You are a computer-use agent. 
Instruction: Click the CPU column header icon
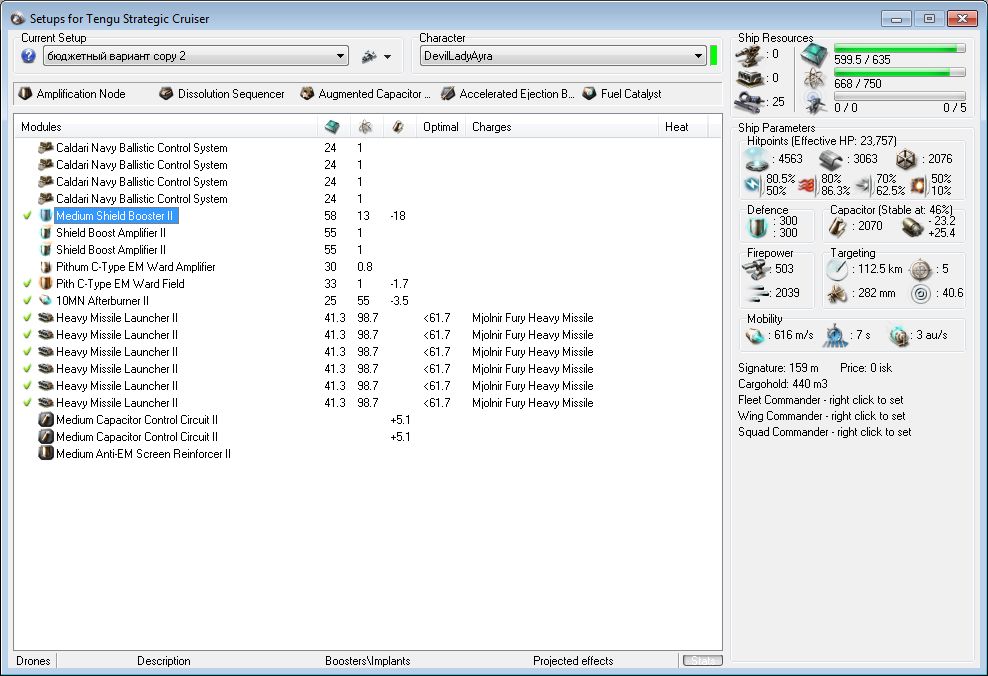tap(332, 127)
